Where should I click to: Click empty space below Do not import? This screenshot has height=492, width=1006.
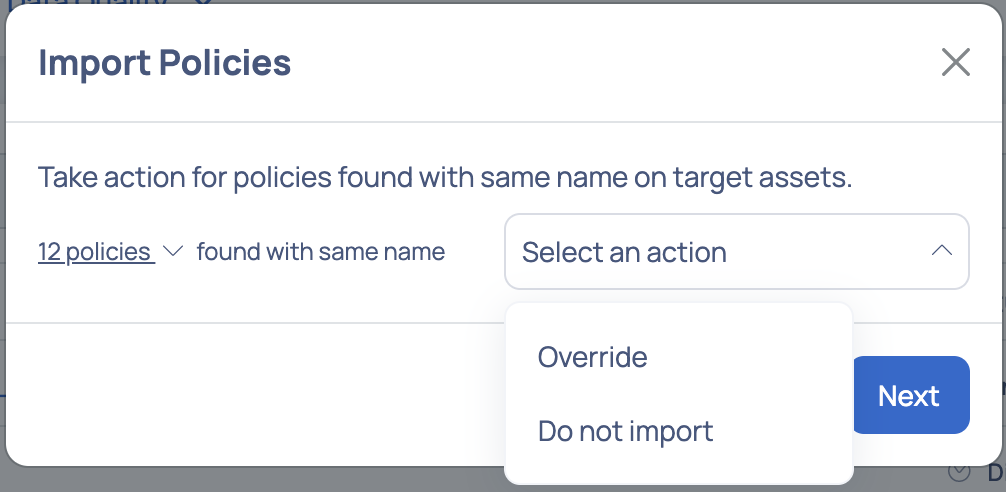point(679,467)
